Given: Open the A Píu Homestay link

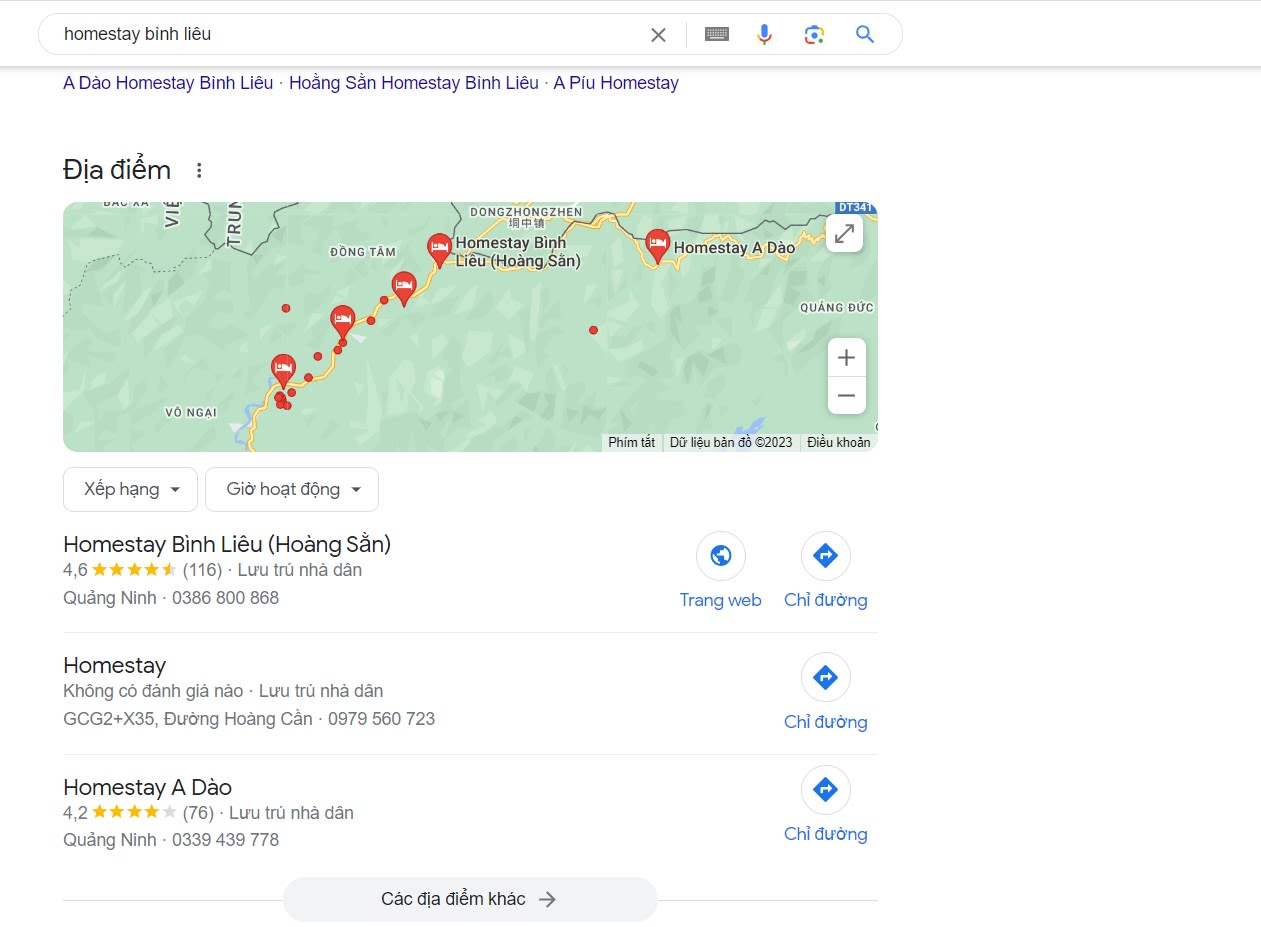Looking at the screenshot, I should coord(616,83).
